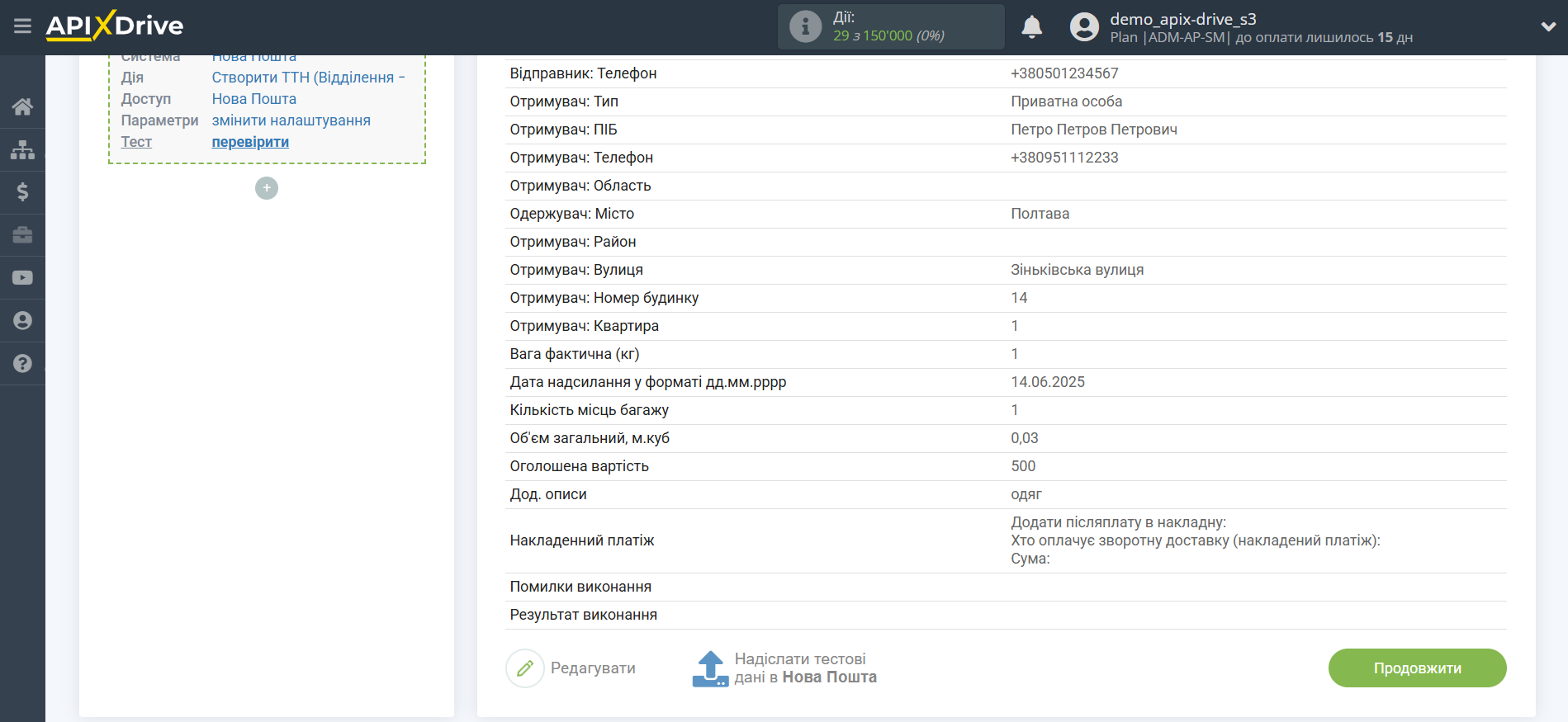Screen dimensions: 1568x722
Task: Open the home icon in sidebar
Action: (x=22, y=106)
